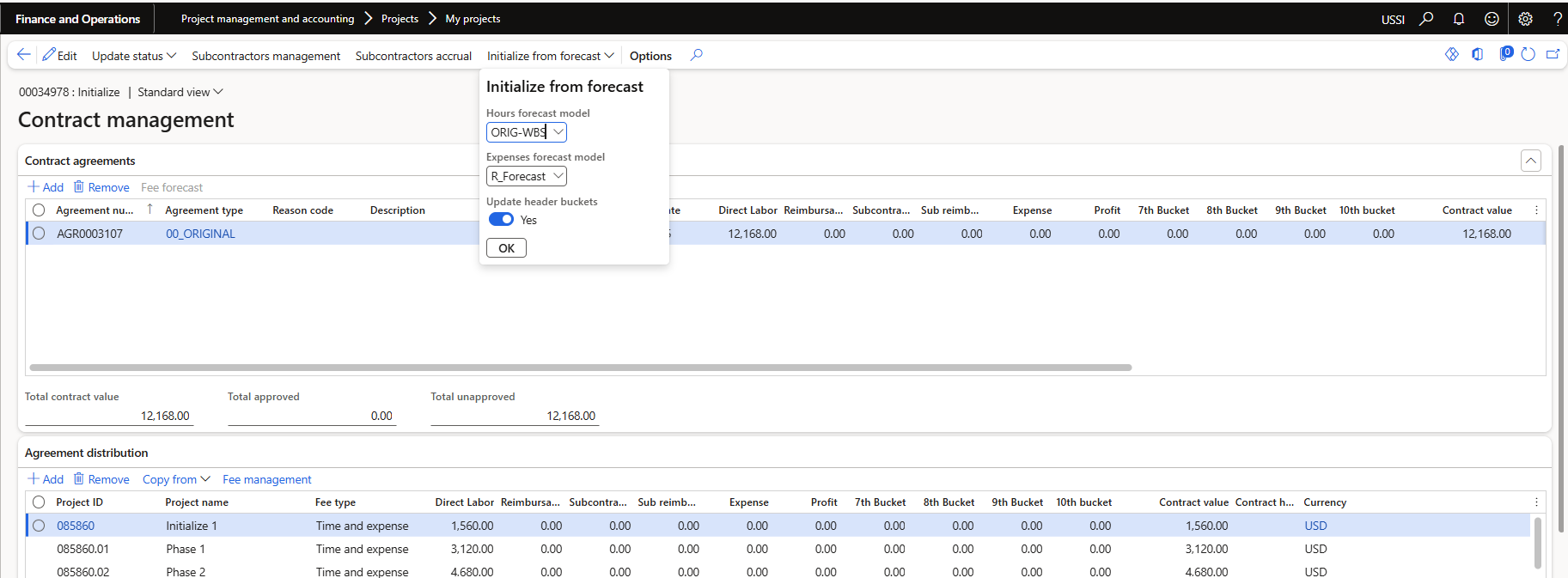This screenshot has width=1568, height=578.
Task: Click the refresh page icon
Action: pyautogui.click(x=1528, y=55)
